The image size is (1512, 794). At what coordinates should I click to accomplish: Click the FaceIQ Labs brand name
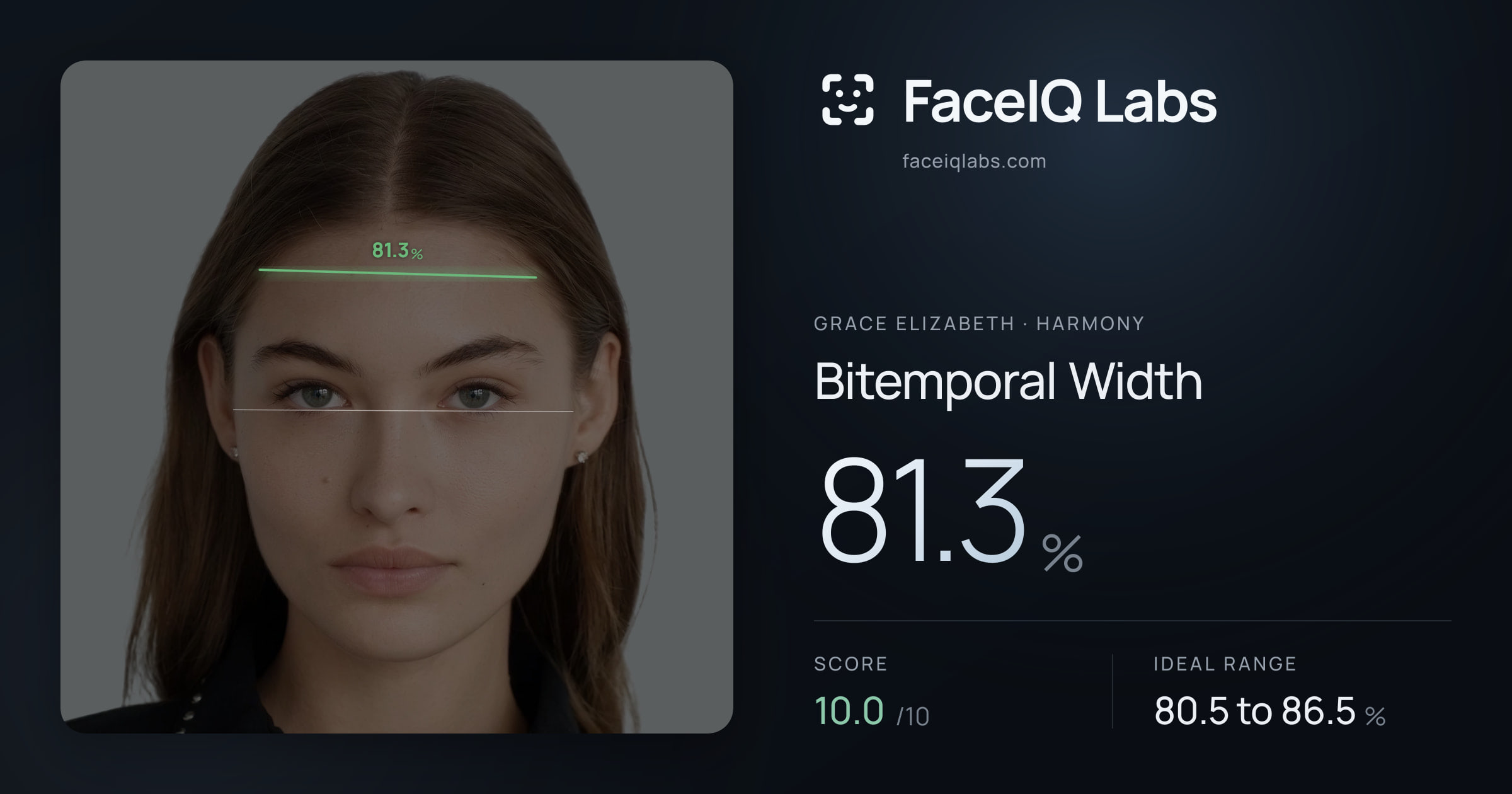(x=1060, y=101)
